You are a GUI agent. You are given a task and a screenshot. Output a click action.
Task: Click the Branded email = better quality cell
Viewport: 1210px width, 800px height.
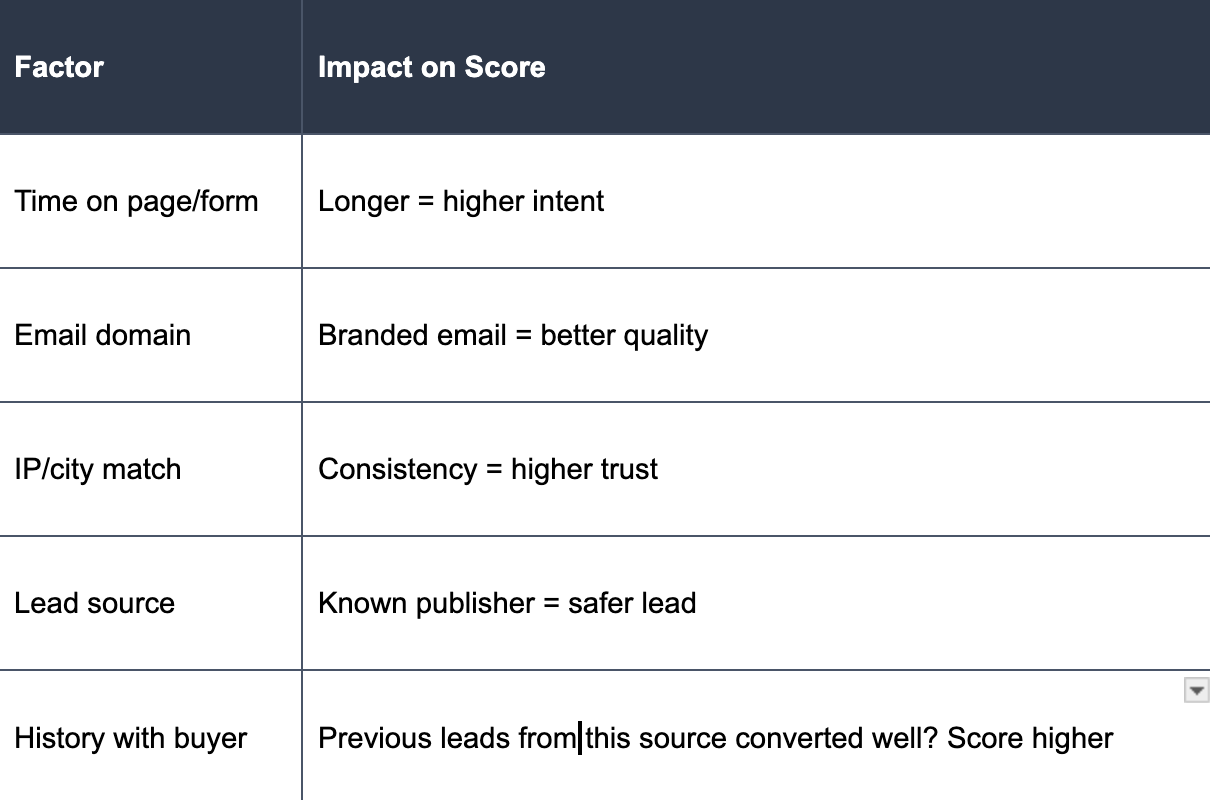tap(756, 335)
